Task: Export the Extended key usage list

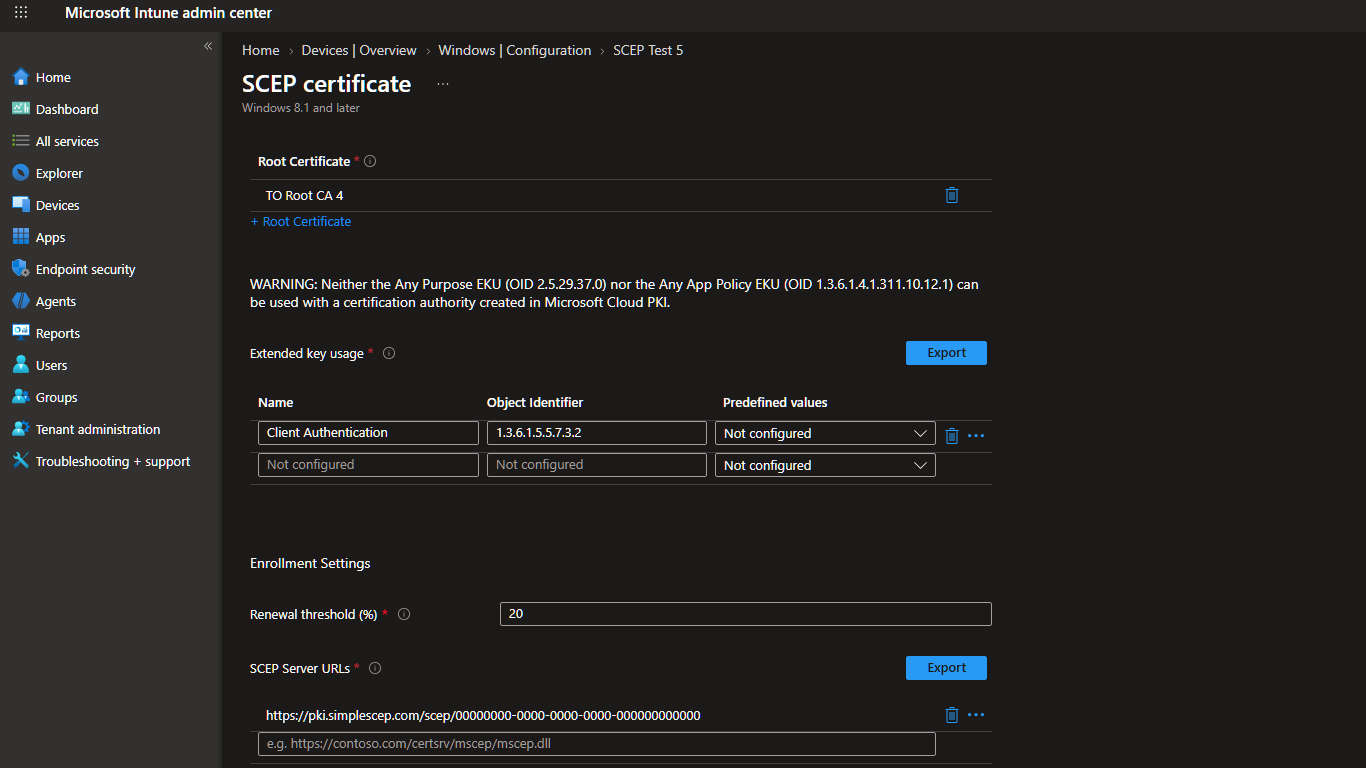Action: [x=946, y=353]
